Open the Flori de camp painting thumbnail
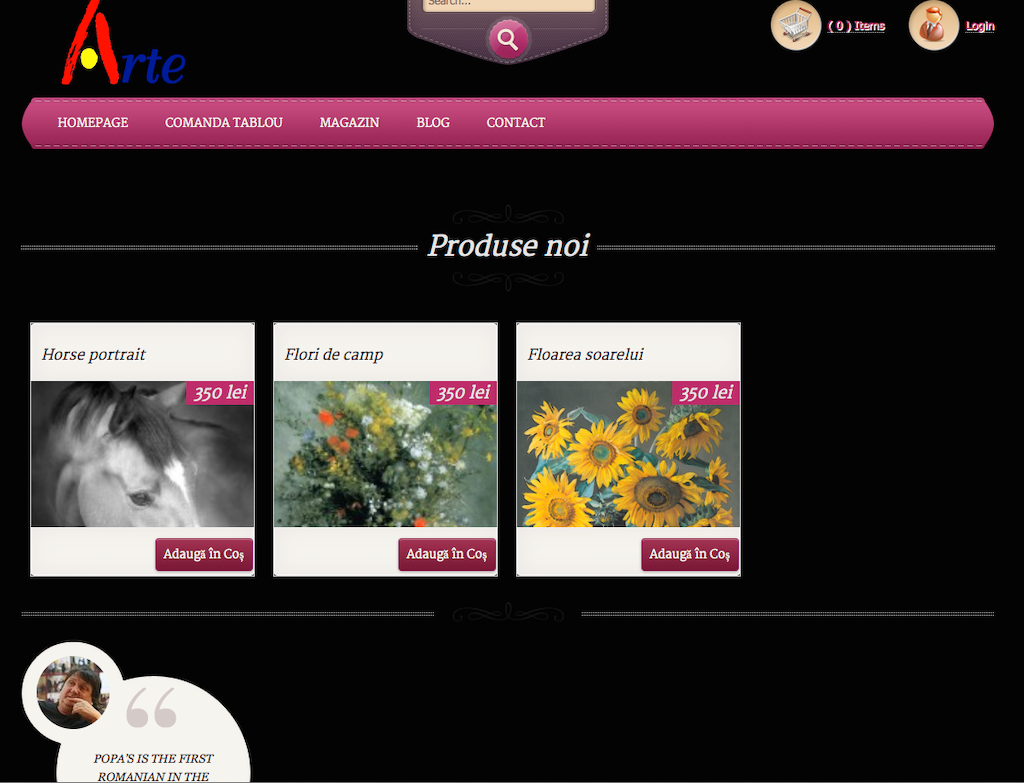The height and width of the screenshot is (783, 1024). click(385, 454)
